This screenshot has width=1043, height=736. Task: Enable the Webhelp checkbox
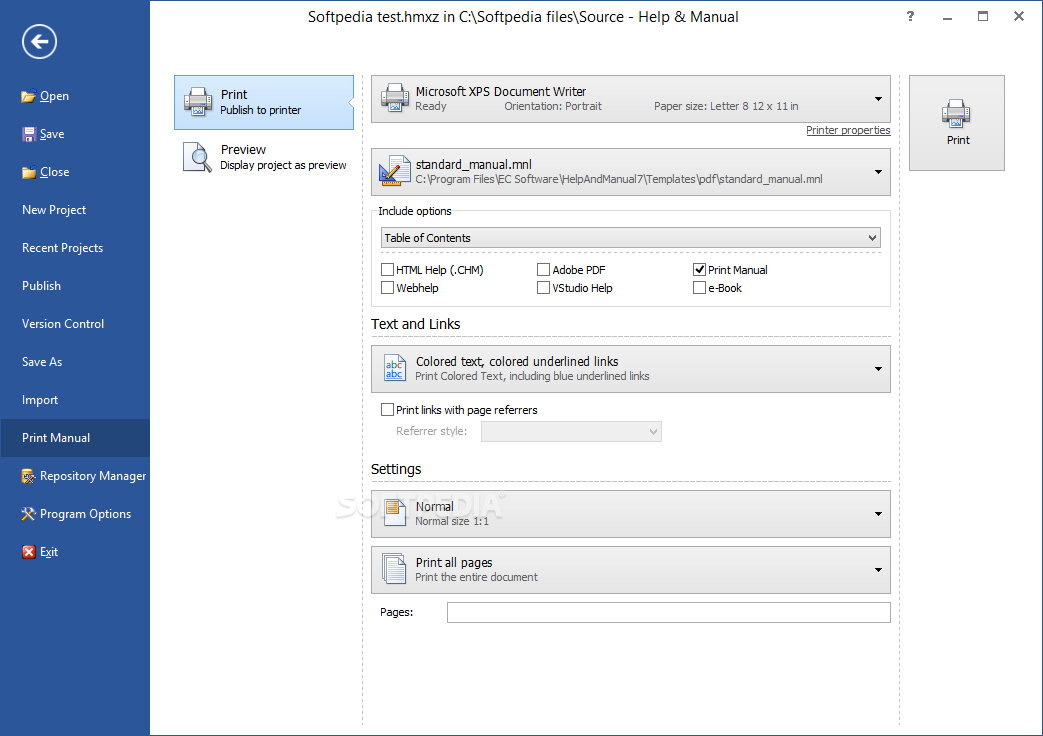click(x=387, y=287)
